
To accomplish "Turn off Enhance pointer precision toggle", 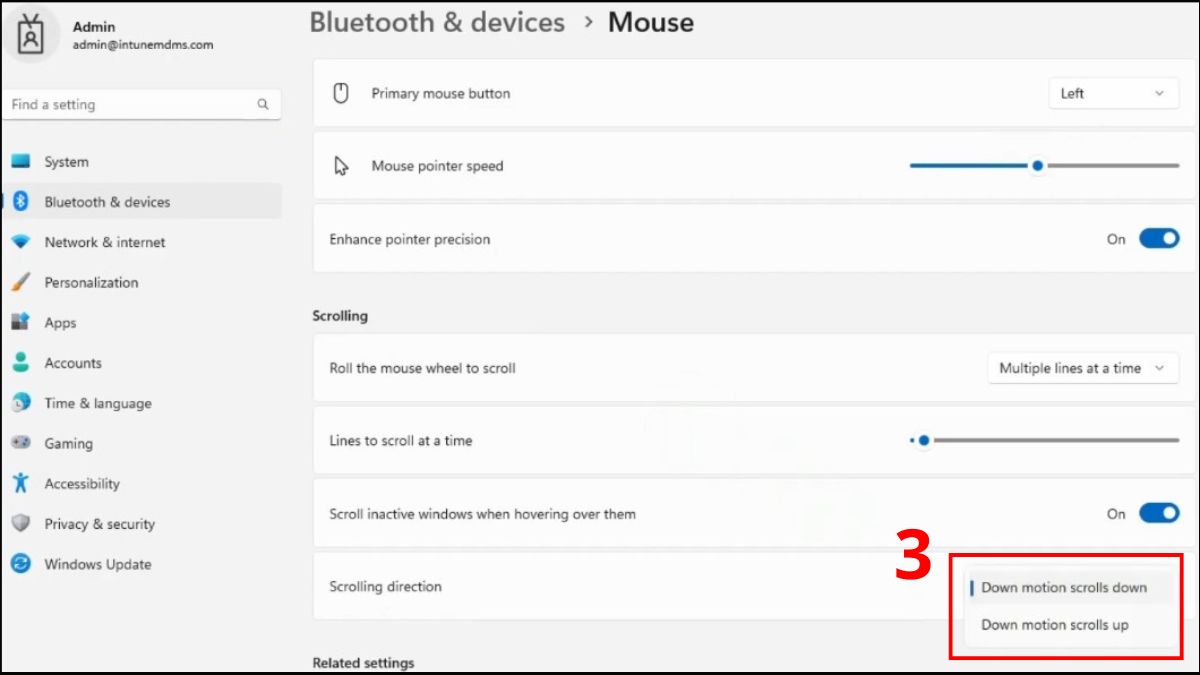I will pyautogui.click(x=1159, y=239).
